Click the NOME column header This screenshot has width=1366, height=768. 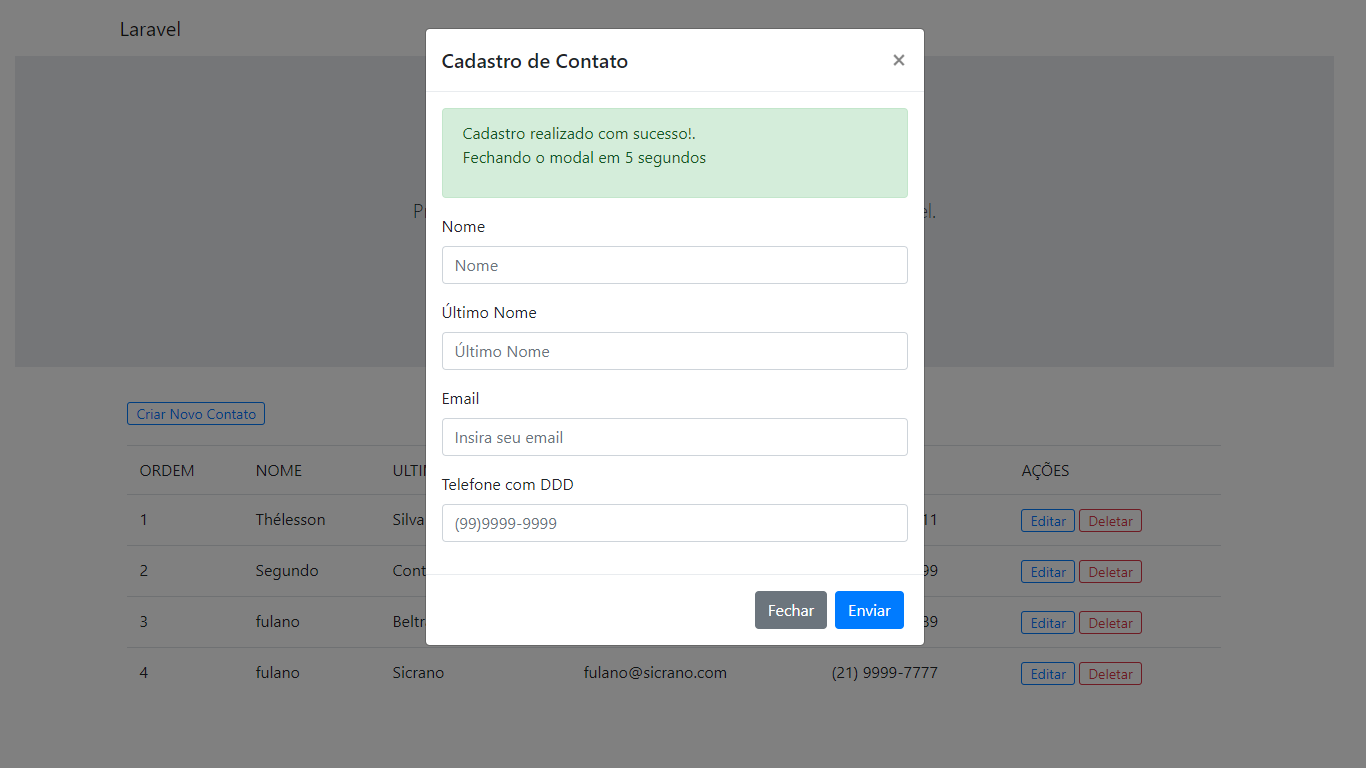[x=279, y=470]
